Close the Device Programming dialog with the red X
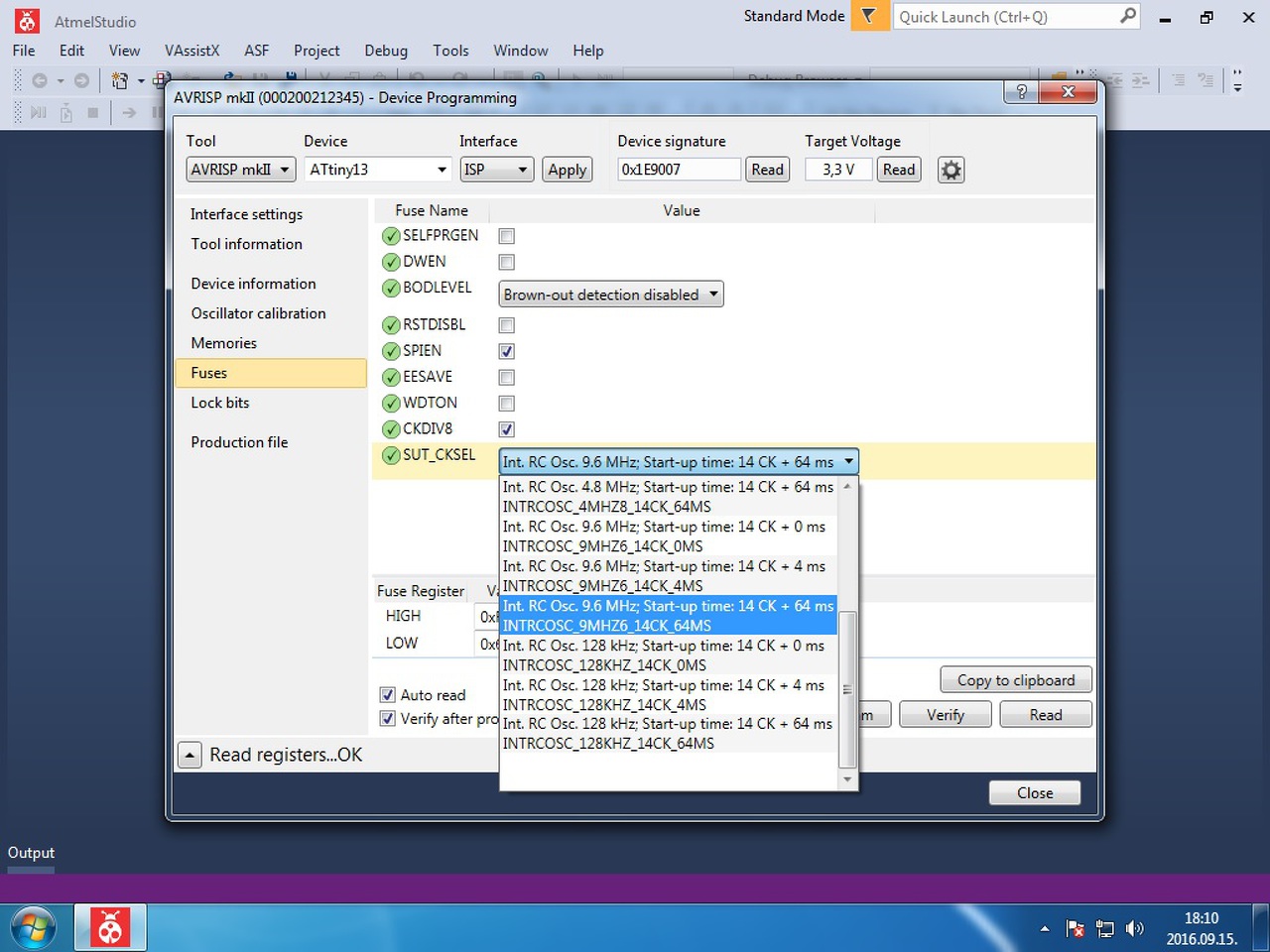 1068,92
